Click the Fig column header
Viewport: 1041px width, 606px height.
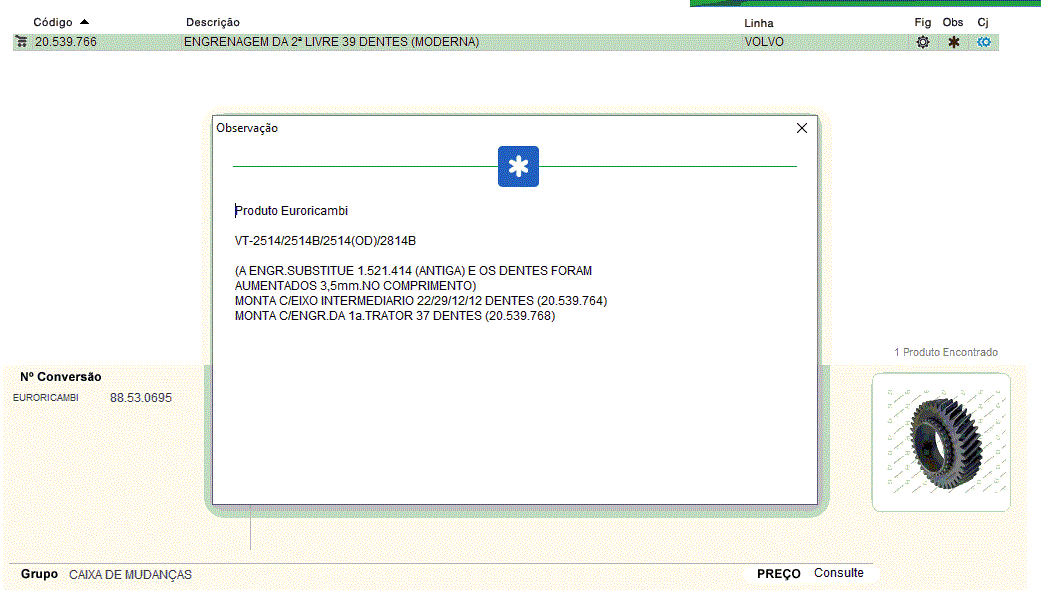pyautogui.click(x=922, y=22)
